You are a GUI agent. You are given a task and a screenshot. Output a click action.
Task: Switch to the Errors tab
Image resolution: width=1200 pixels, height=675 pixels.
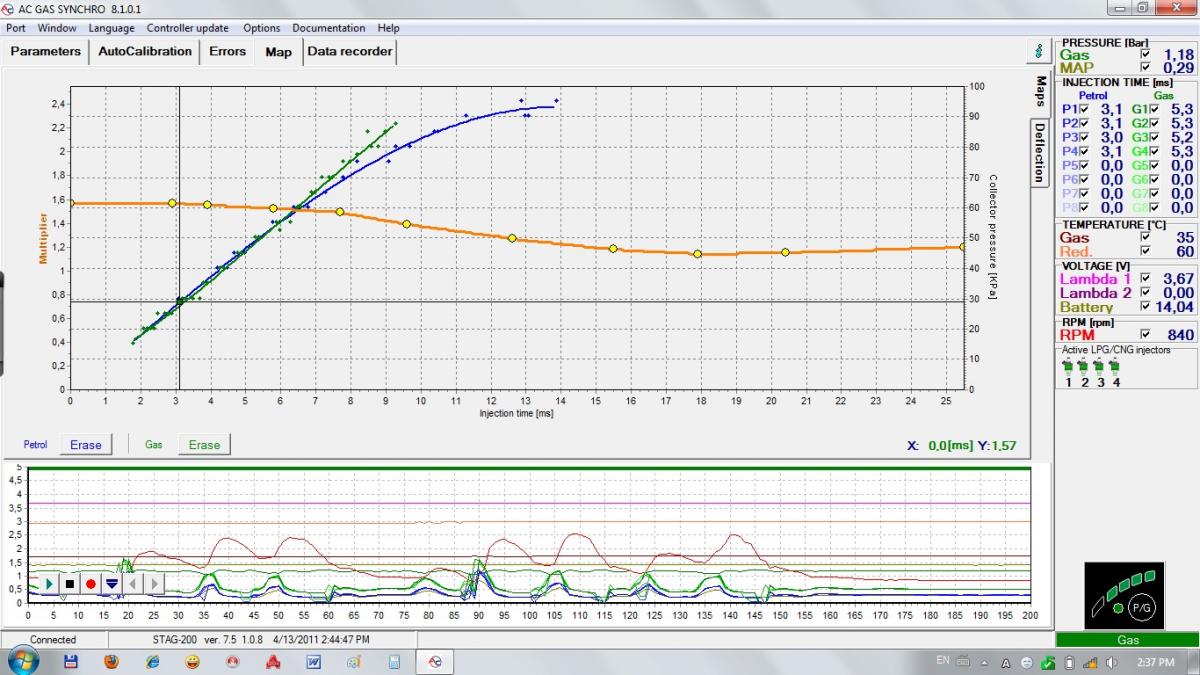(227, 51)
